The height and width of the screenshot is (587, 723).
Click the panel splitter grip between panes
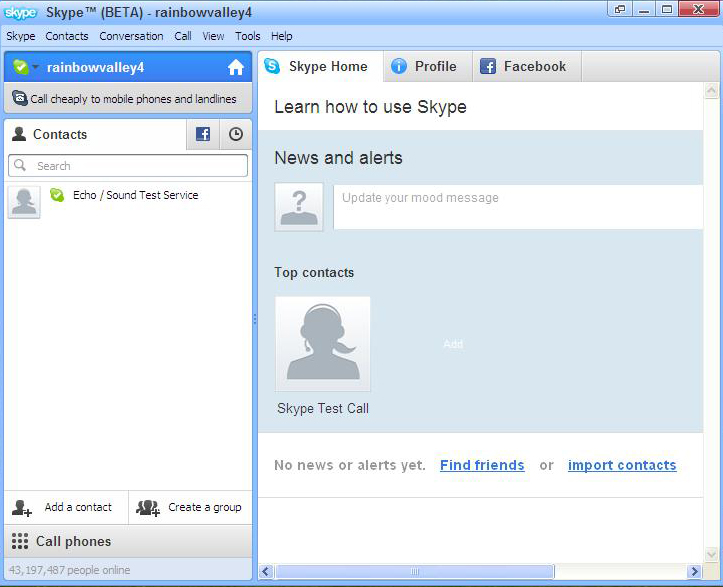point(255,319)
